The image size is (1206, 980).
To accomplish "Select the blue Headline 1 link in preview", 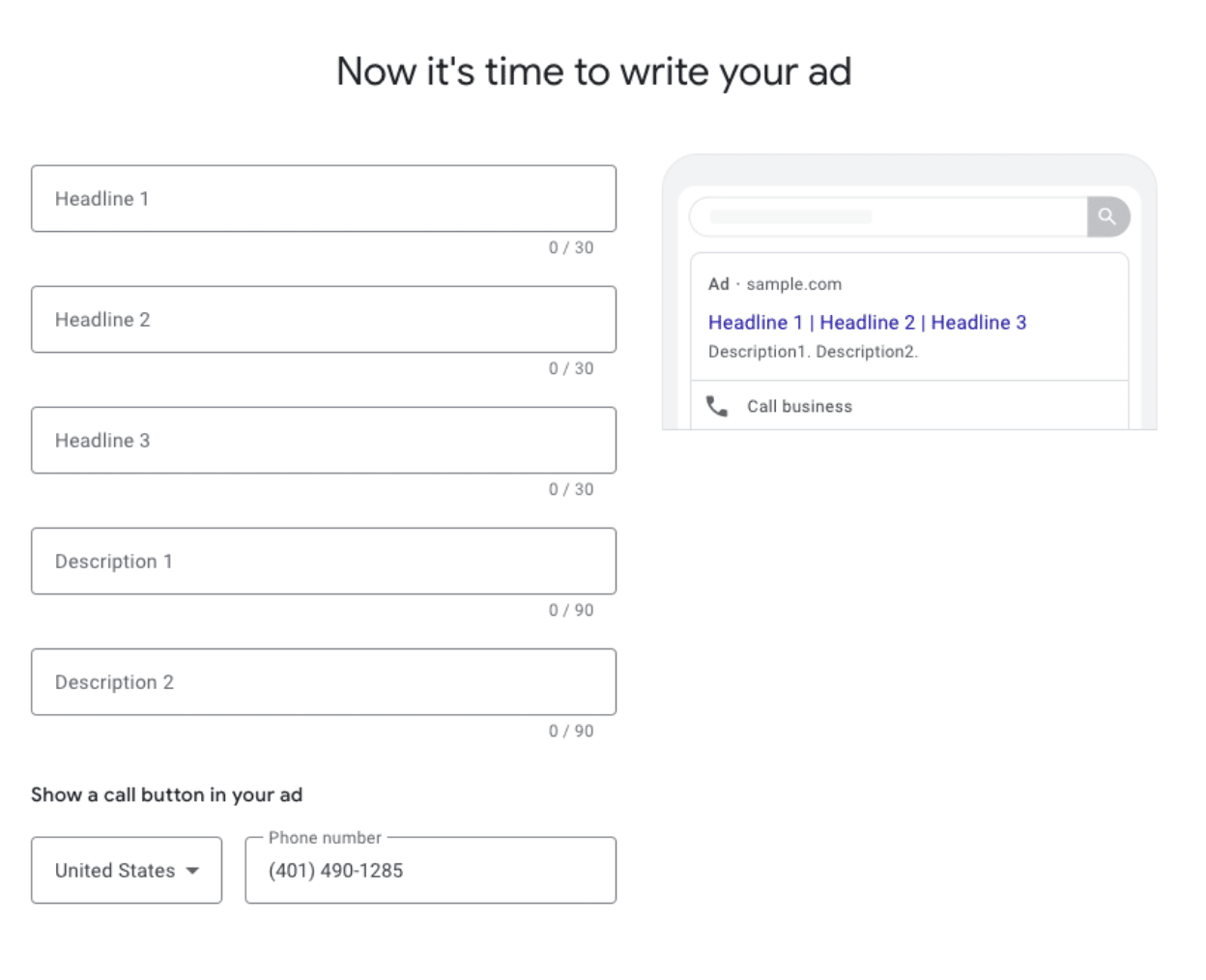I will pos(756,322).
